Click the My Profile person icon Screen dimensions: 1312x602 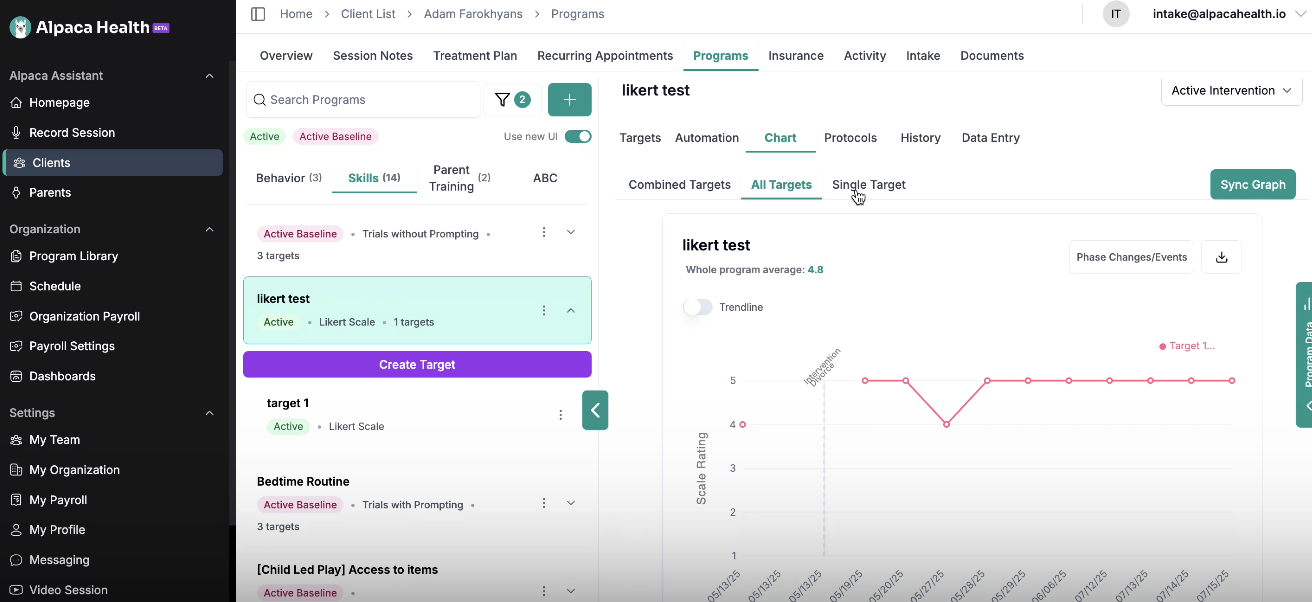[16, 530]
